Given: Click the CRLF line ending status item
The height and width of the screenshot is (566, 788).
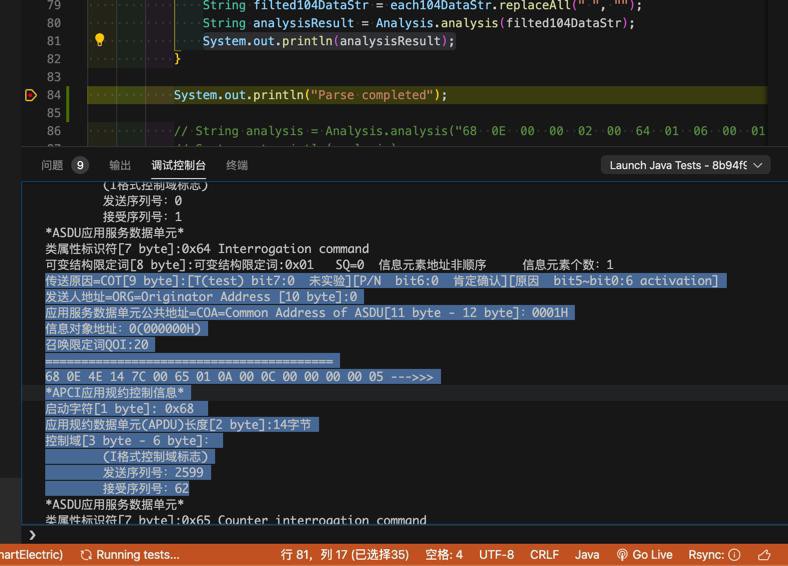Looking at the screenshot, I should point(544,555).
